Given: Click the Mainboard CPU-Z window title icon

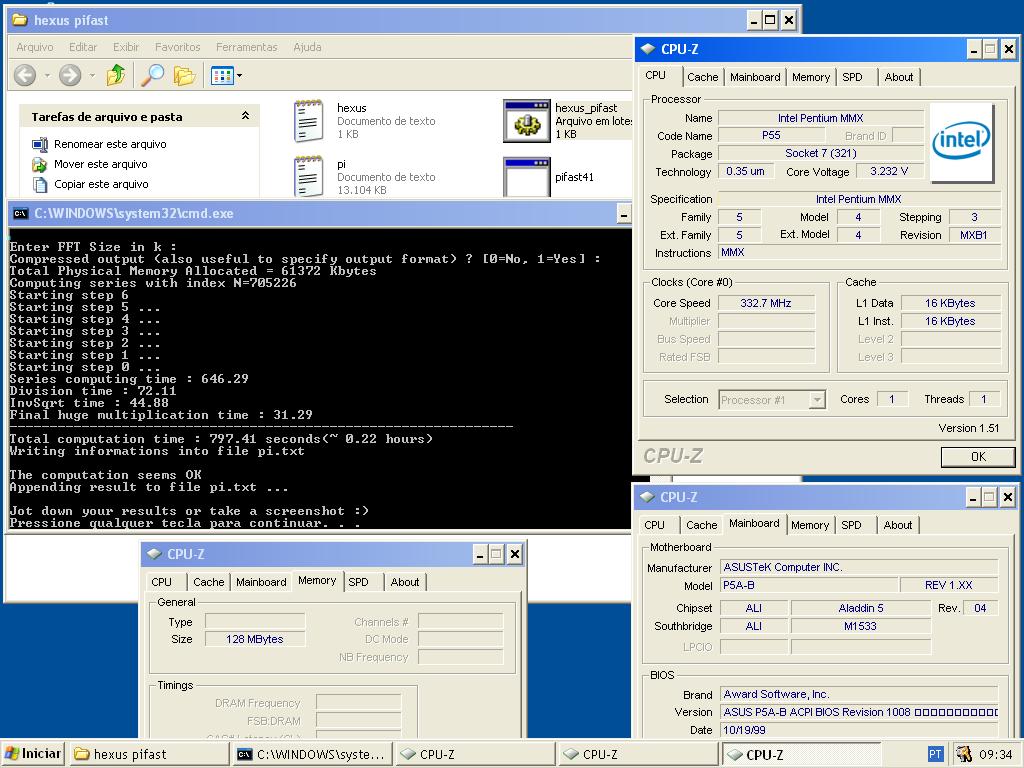Looking at the screenshot, I should [647, 497].
